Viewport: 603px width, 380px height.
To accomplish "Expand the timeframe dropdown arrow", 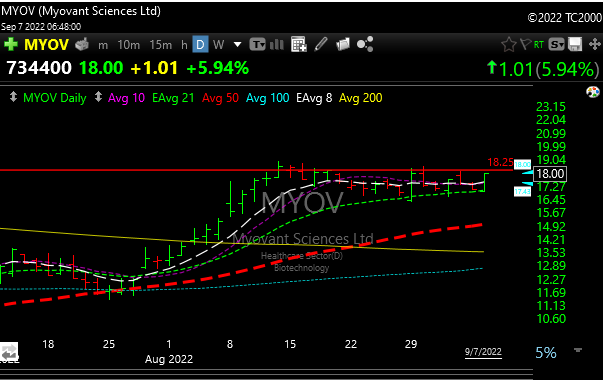I will point(238,45).
